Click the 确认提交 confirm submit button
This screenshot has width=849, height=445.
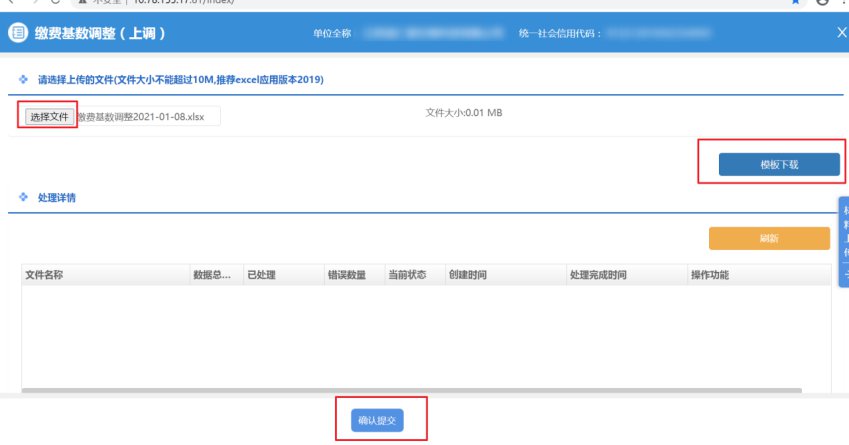pos(377,420)
